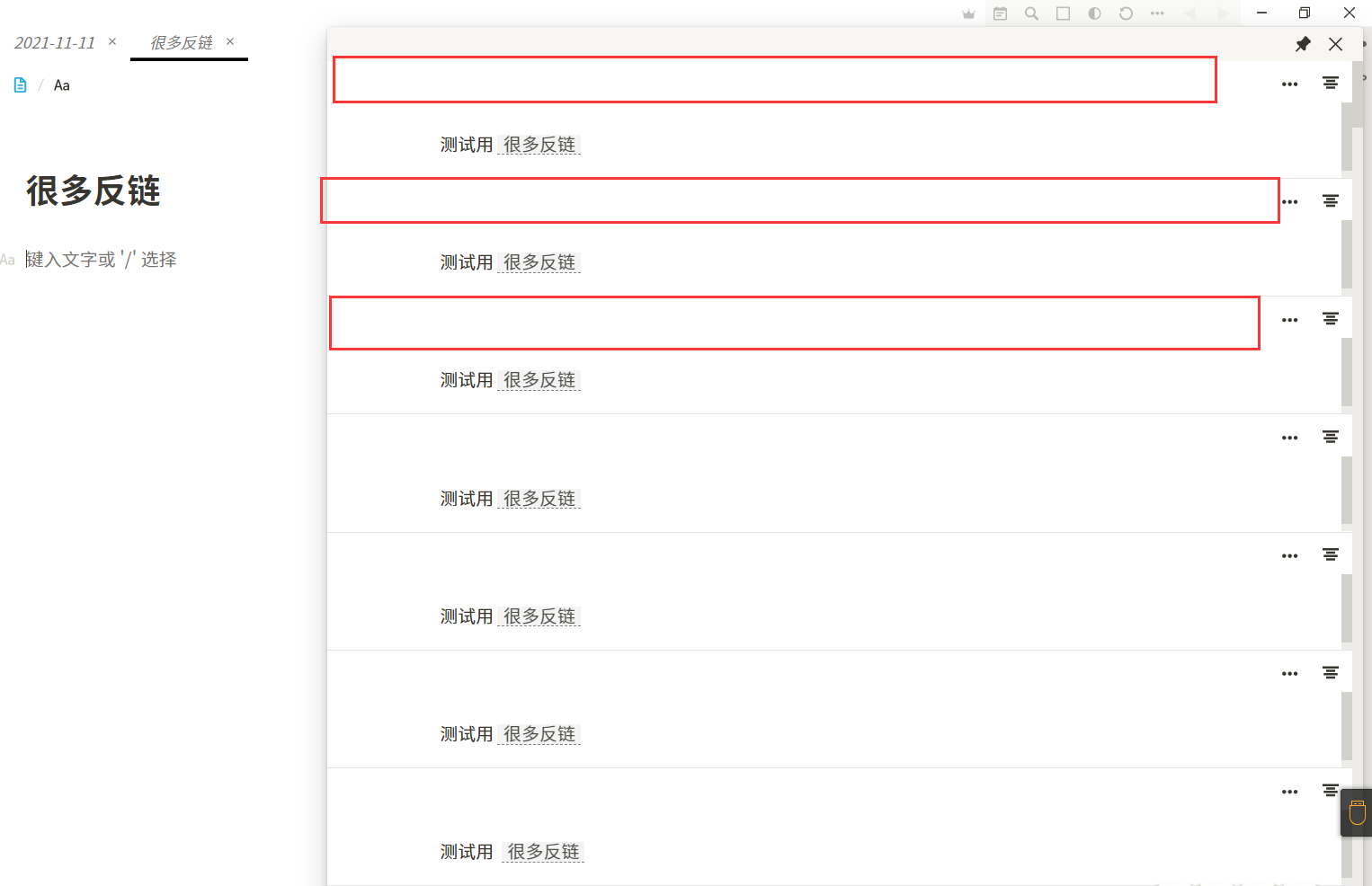Click the circular refresh arrow icon
This screenshot has height=886, width=1372.
pos(1126,13)
